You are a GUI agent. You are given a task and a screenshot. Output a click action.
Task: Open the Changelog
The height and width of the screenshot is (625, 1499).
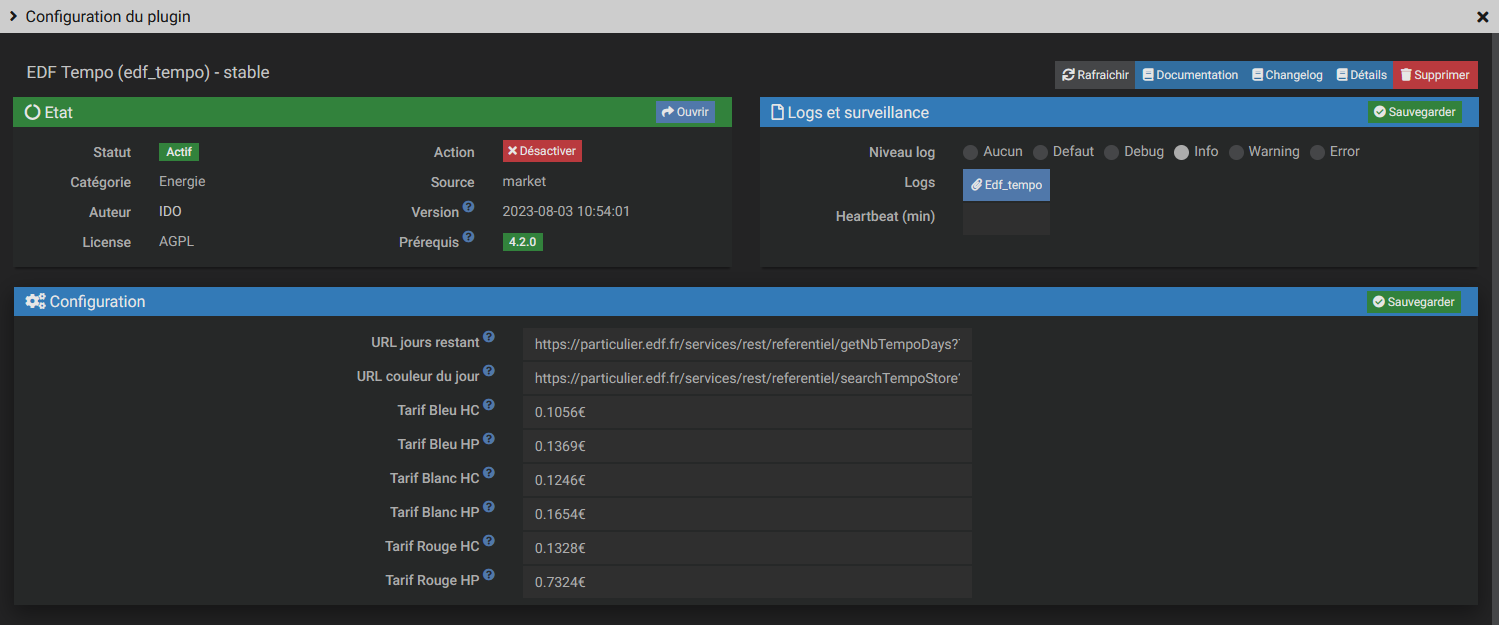click(x=1287, y=75)
